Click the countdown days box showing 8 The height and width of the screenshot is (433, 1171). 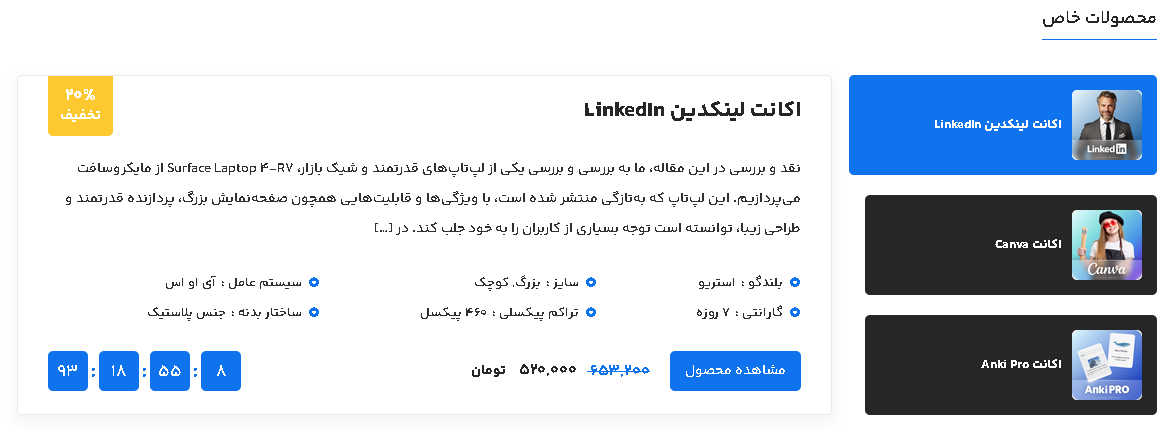click(x=221, y=371)
